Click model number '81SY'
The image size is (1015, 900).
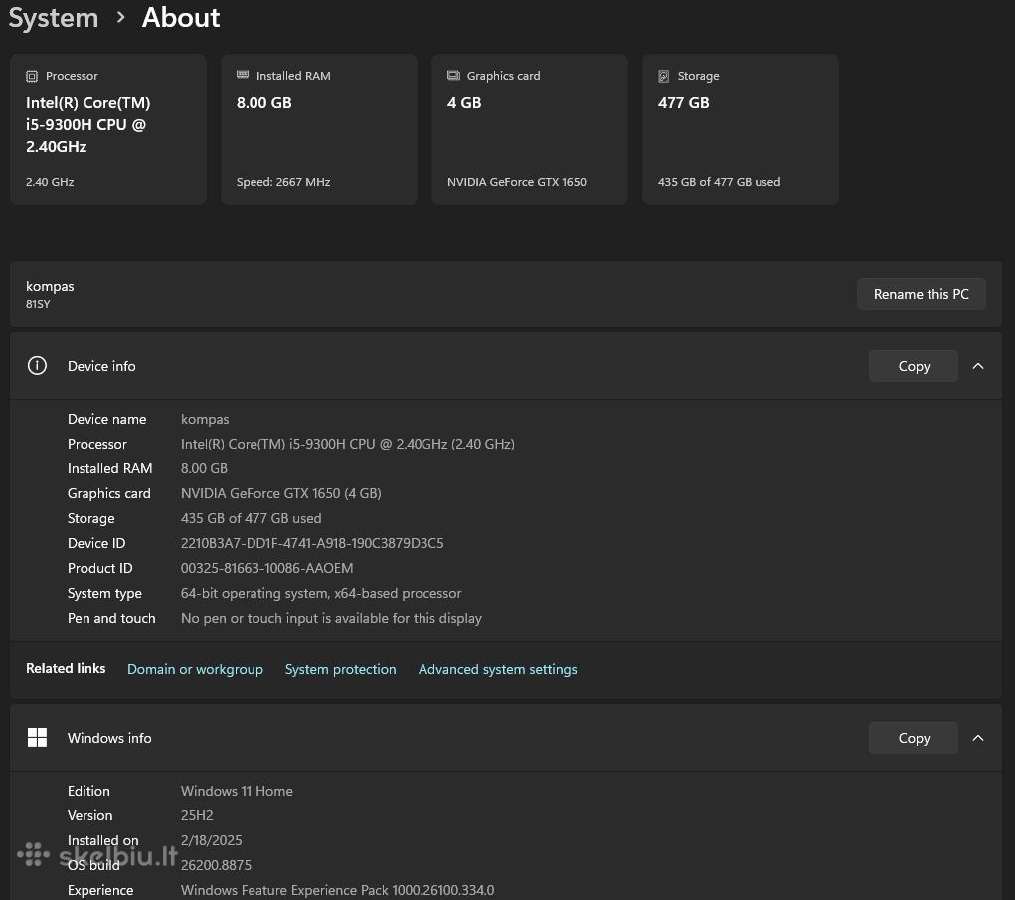click(x=38, y=304)
